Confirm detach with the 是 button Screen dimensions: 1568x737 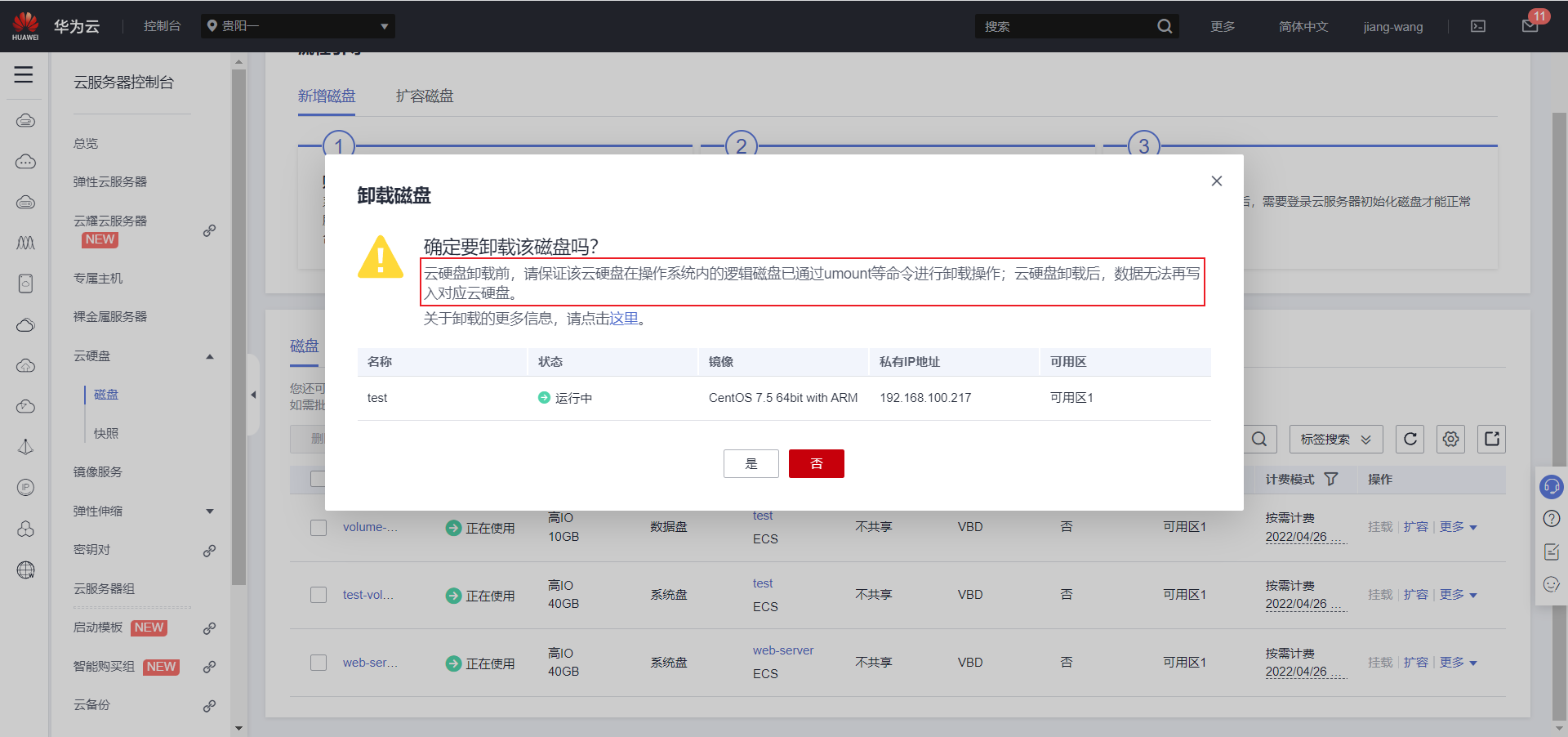point(751,464)
